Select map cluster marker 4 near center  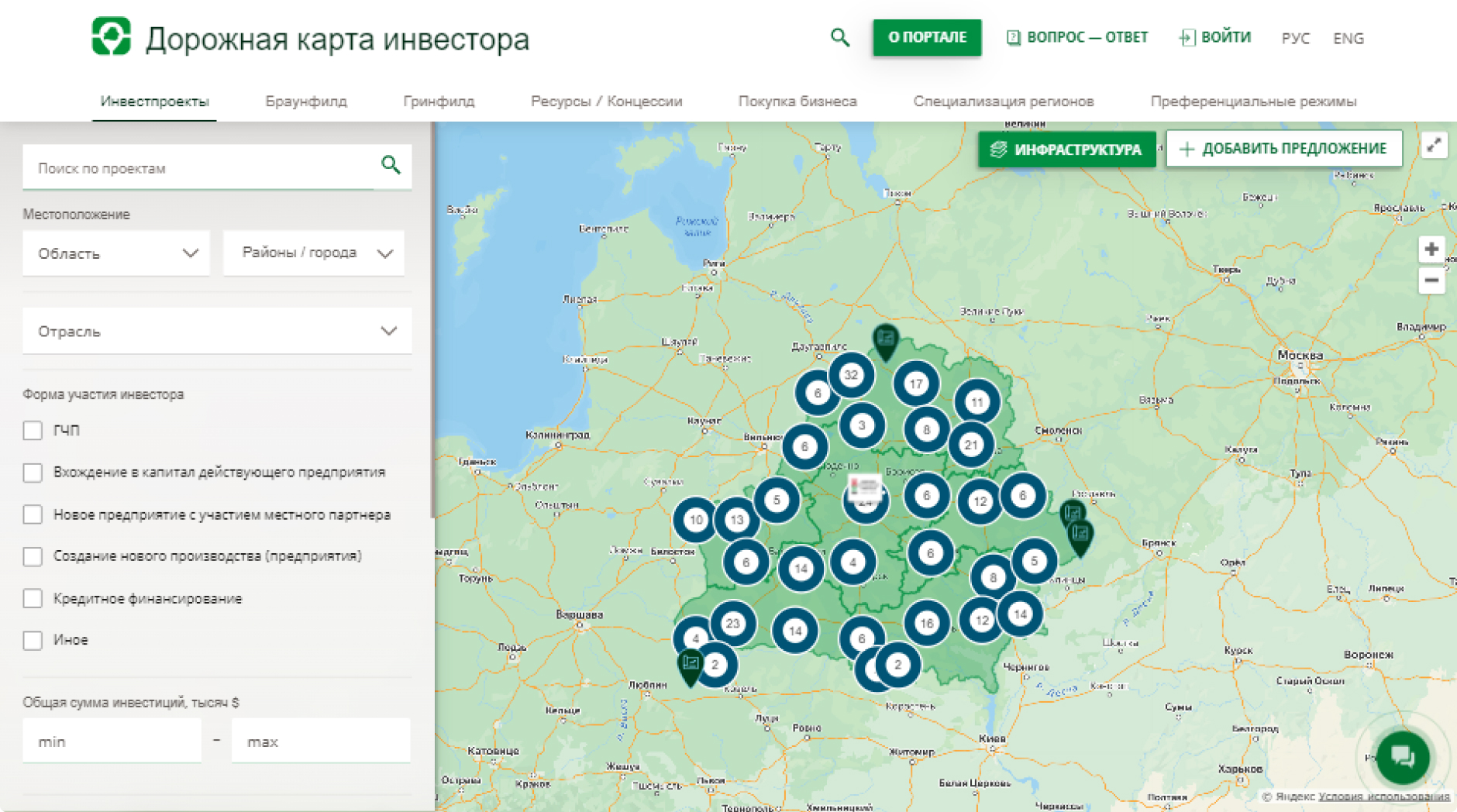tap(852, 563)
